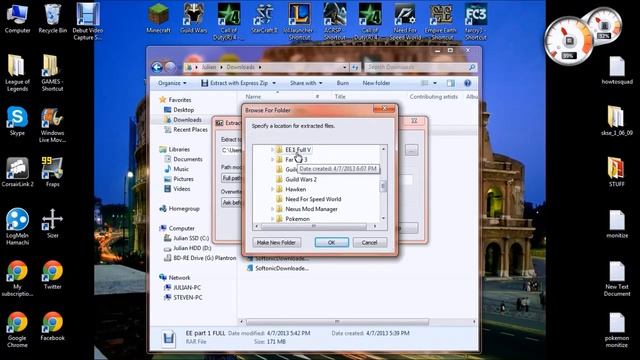Viewport: 640px width, 360px height.
Task: Open the Organize dropdown menu
Action: click(x=172, y=83)
